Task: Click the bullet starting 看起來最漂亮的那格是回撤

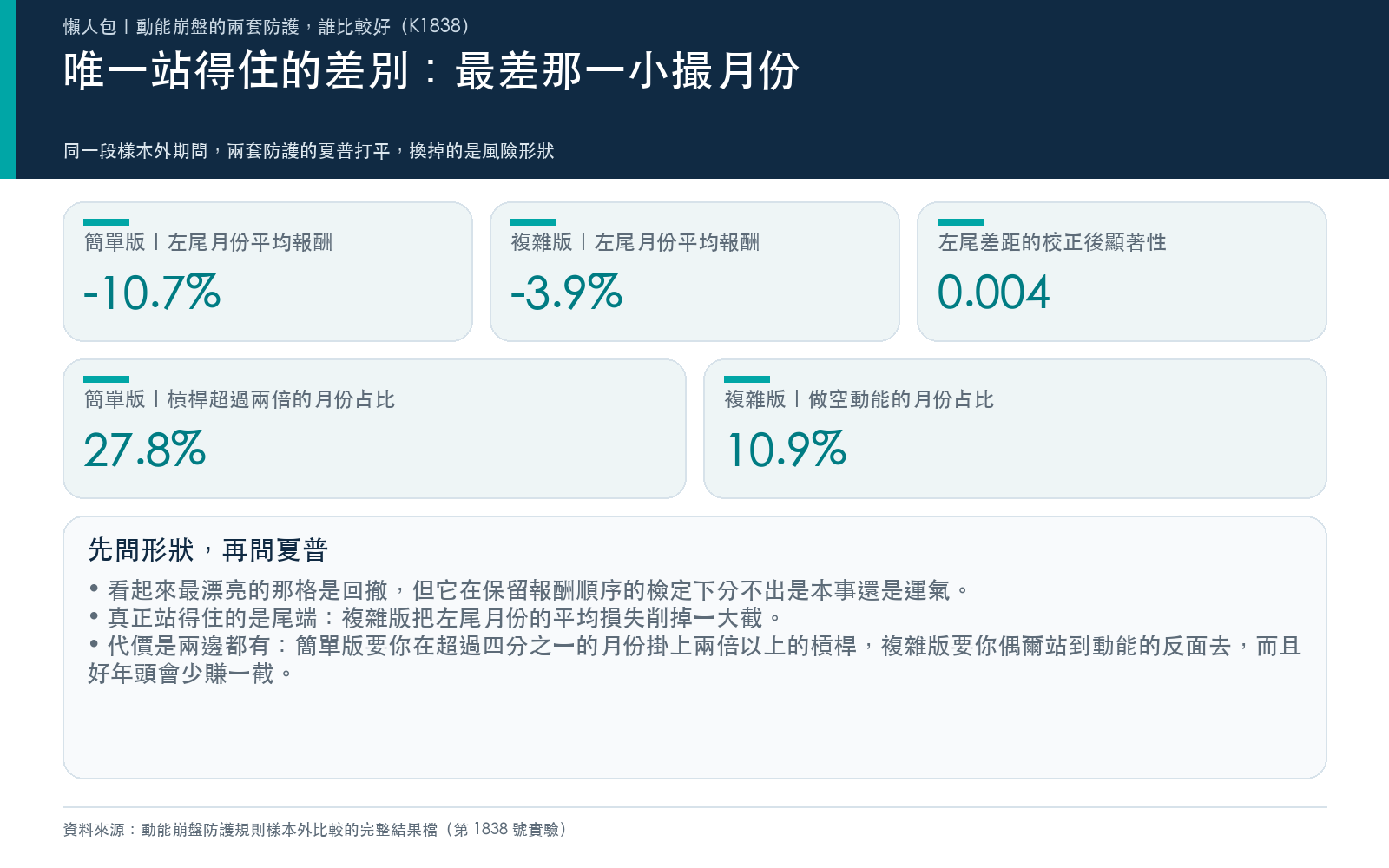Action: pos(529,591)
